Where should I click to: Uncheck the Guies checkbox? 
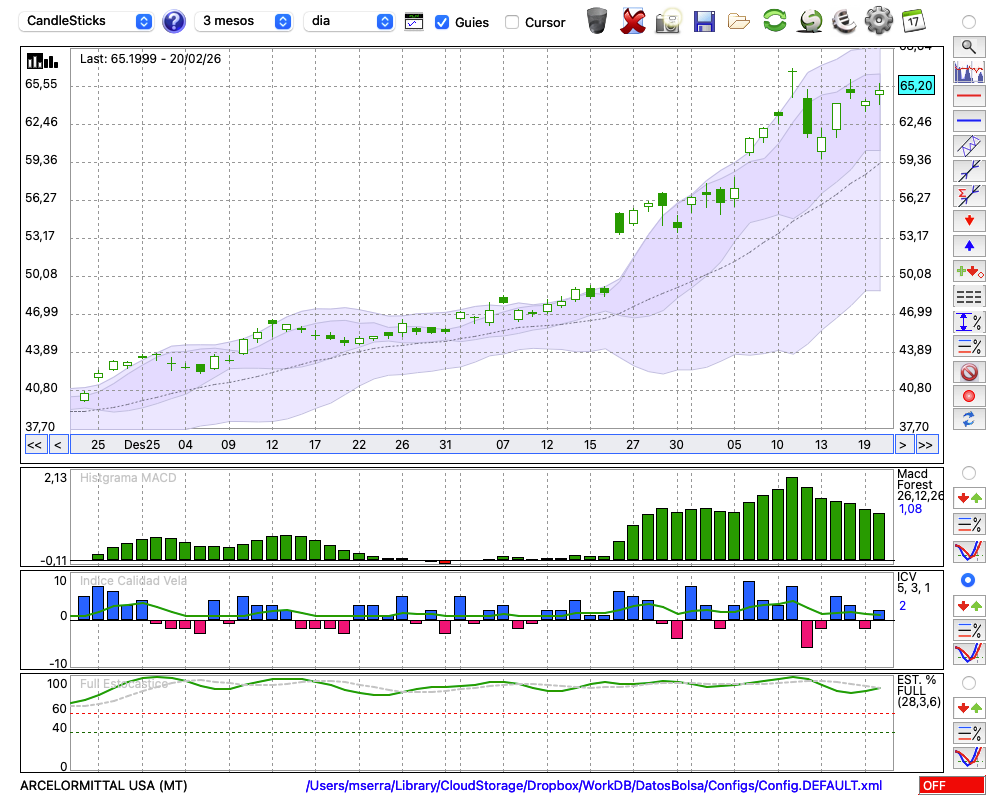442,22
